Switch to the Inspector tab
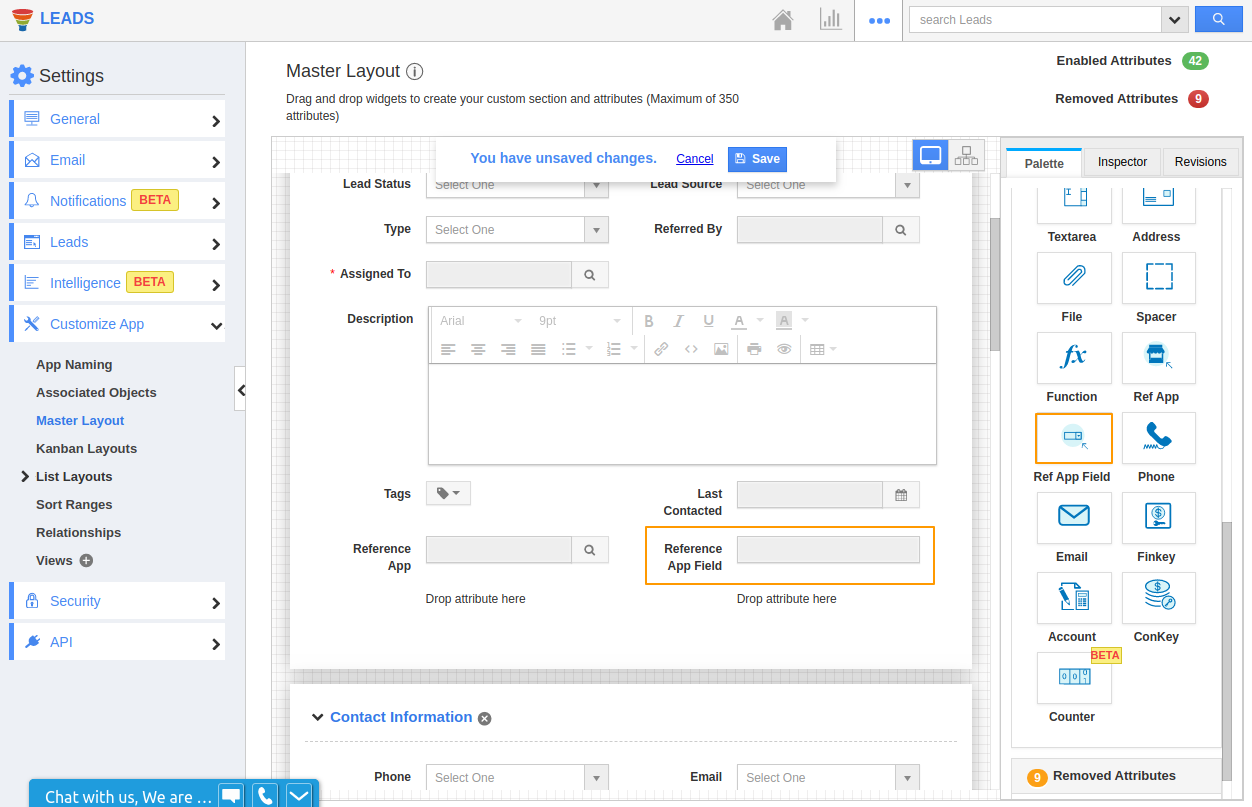 pyautogui.click(x=1122, y=162)
